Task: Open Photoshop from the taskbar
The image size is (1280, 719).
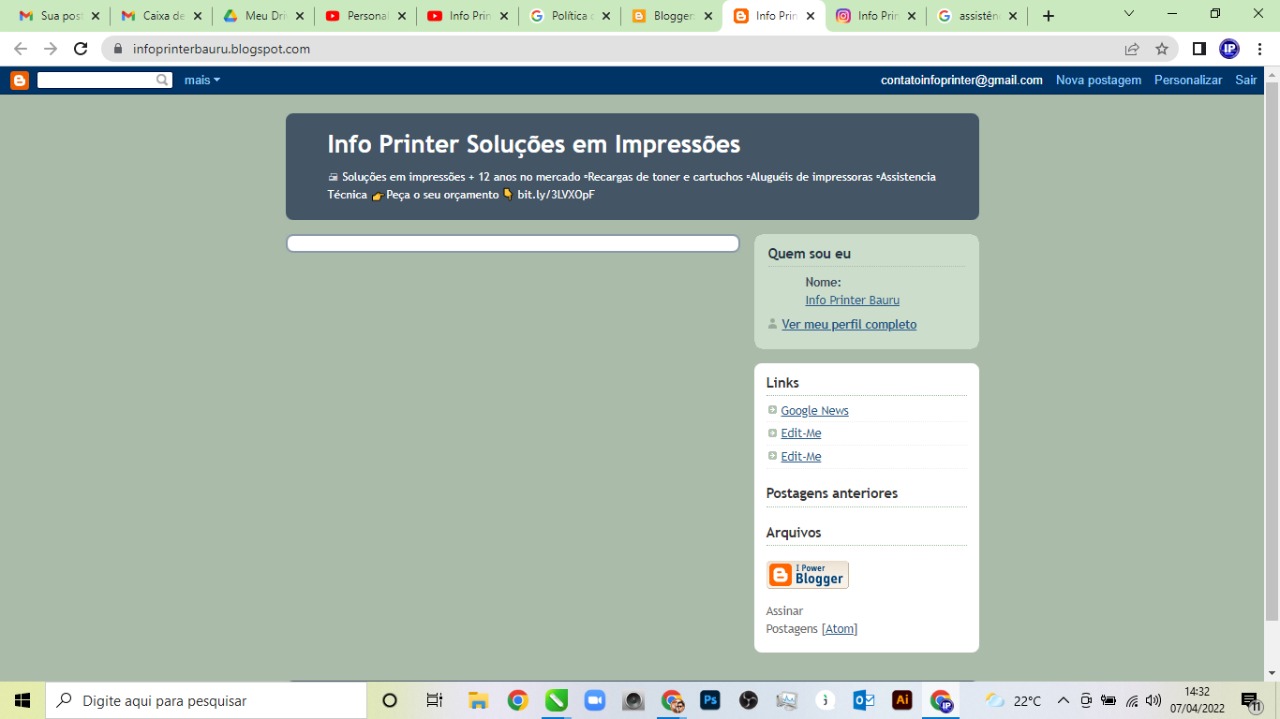Action: pos(710,700)
